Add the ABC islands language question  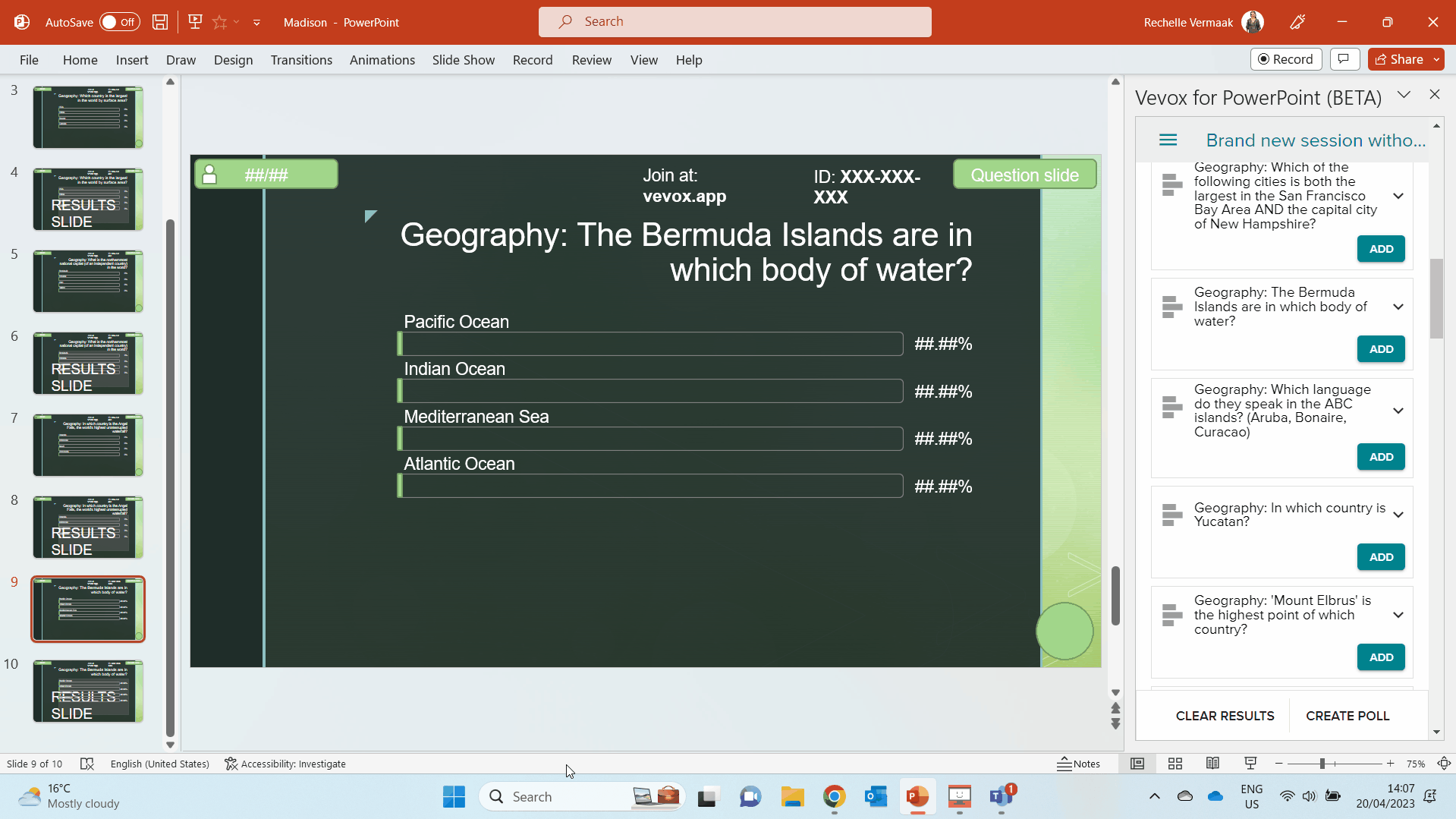[x=1381, y=457]
